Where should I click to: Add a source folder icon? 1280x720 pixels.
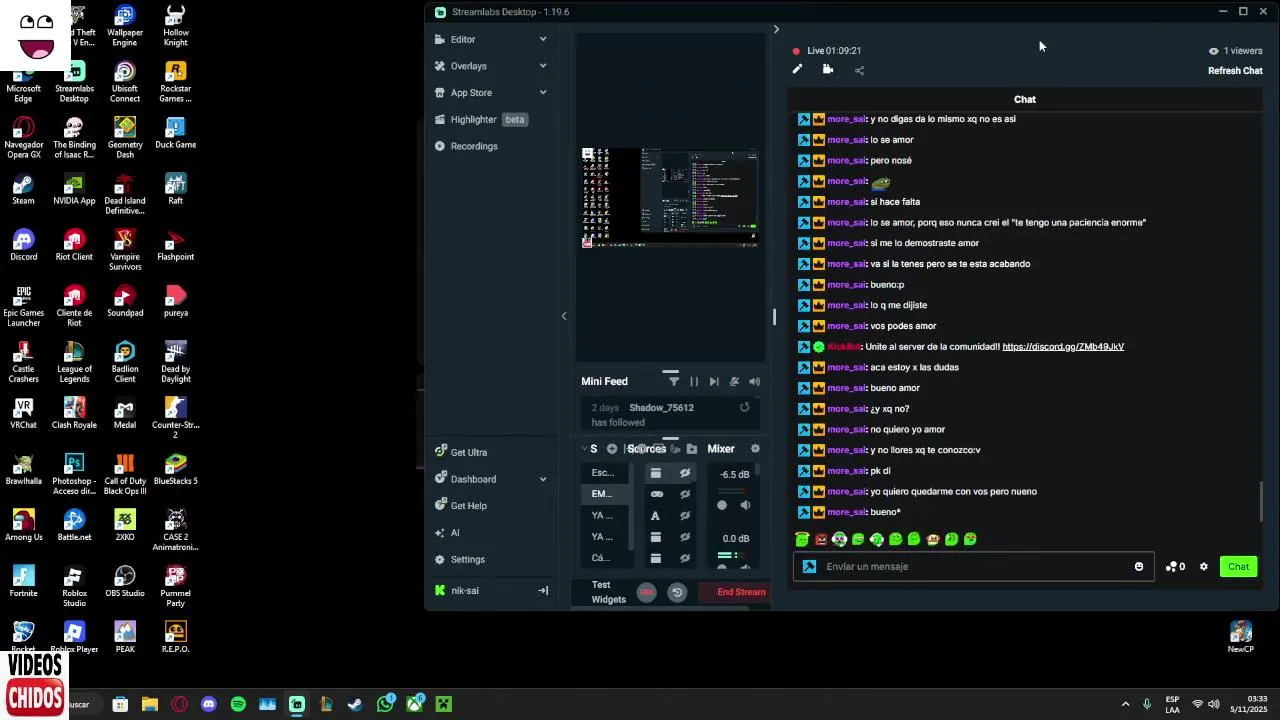pyautogui.click(x=691, y=449)
